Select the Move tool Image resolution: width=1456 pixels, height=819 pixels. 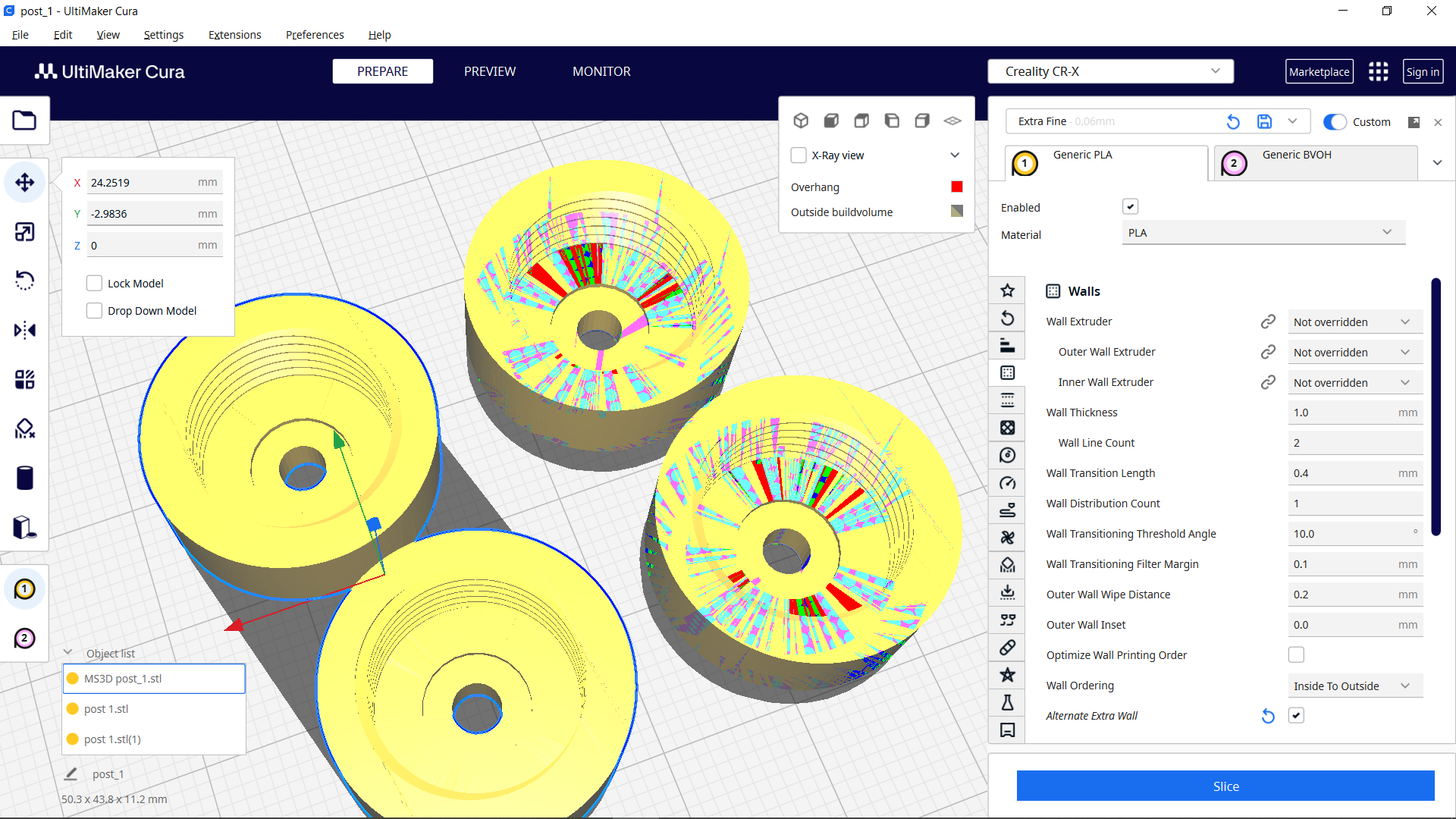pos(24,183)
